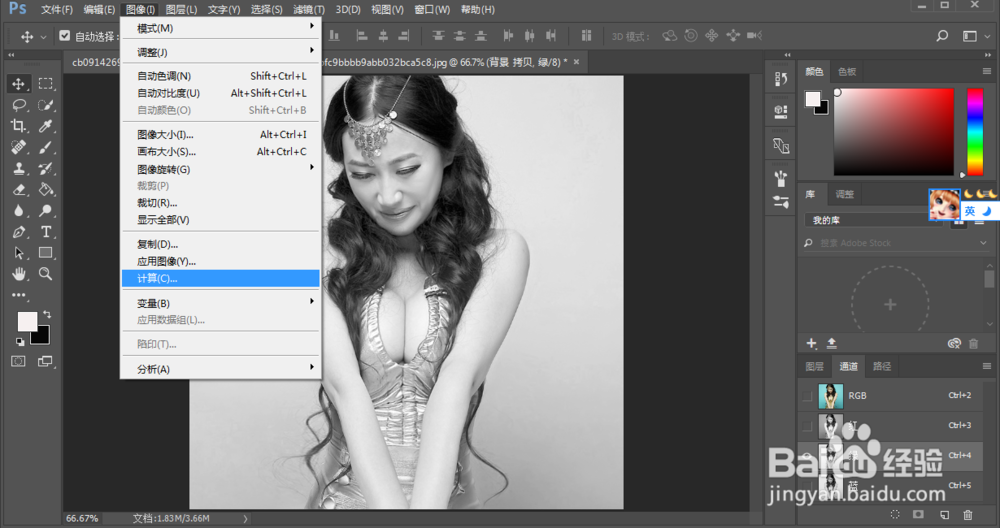Select the Zoom tool in the toolbar
Image resolution: width=1000 pixels, height=528 pixels.
pos(46,274)
